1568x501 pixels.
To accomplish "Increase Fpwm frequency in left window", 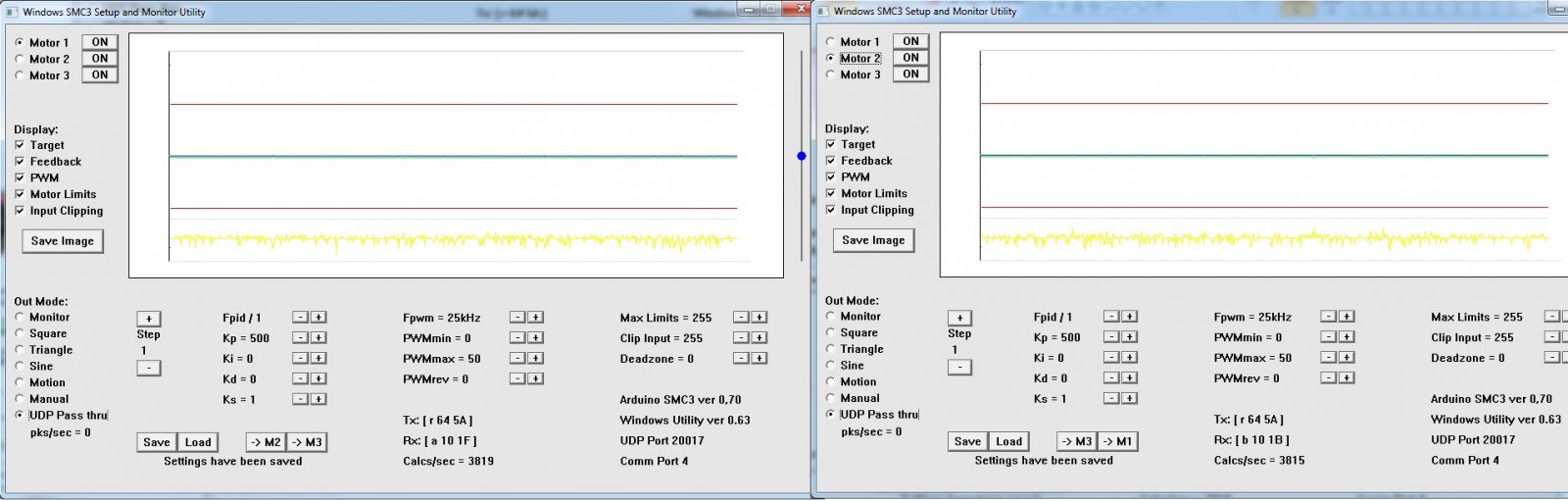I will pyautogui.click(x=536, y=318).
